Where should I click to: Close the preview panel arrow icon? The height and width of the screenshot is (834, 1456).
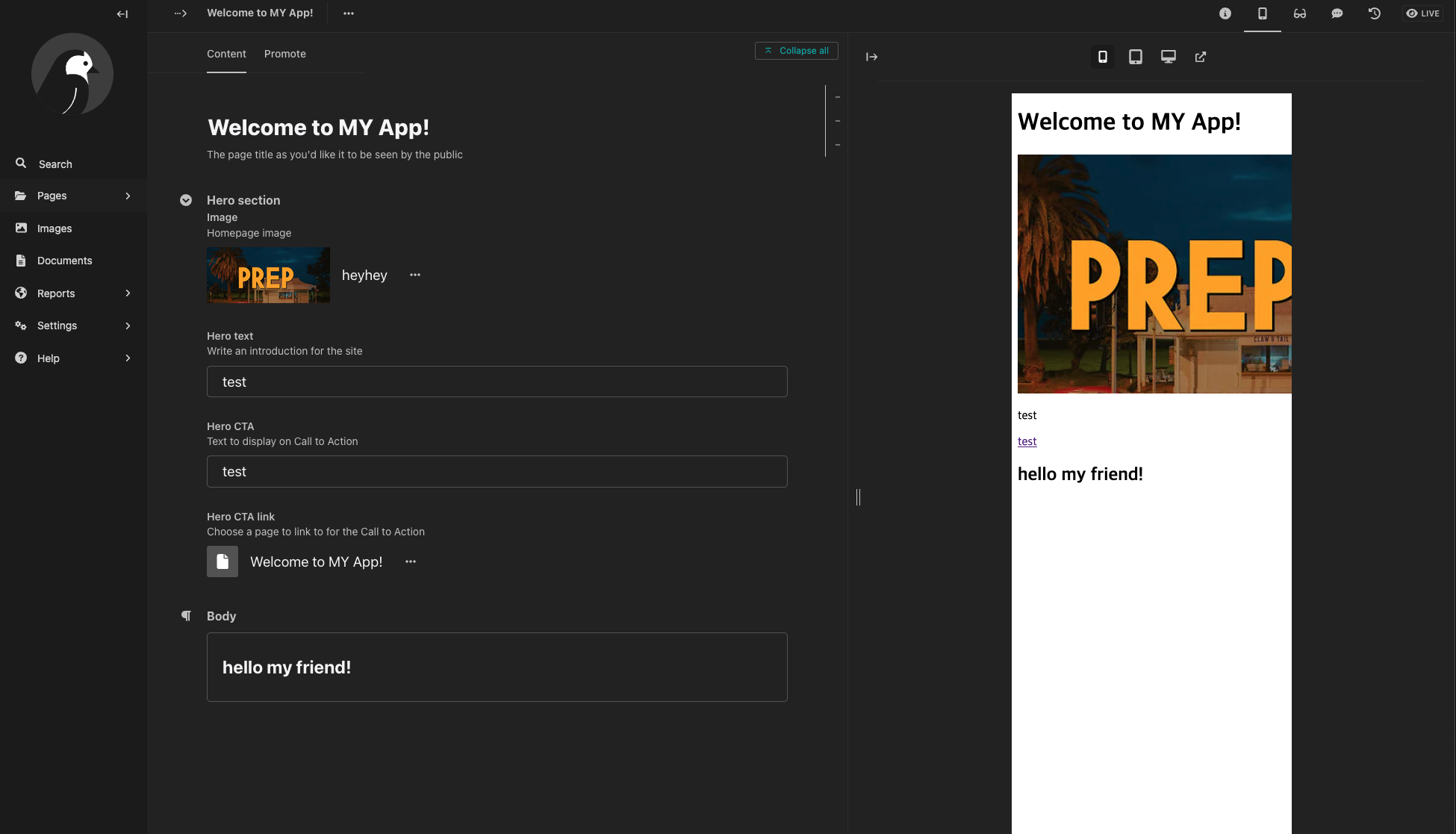(x=871, y=57)
